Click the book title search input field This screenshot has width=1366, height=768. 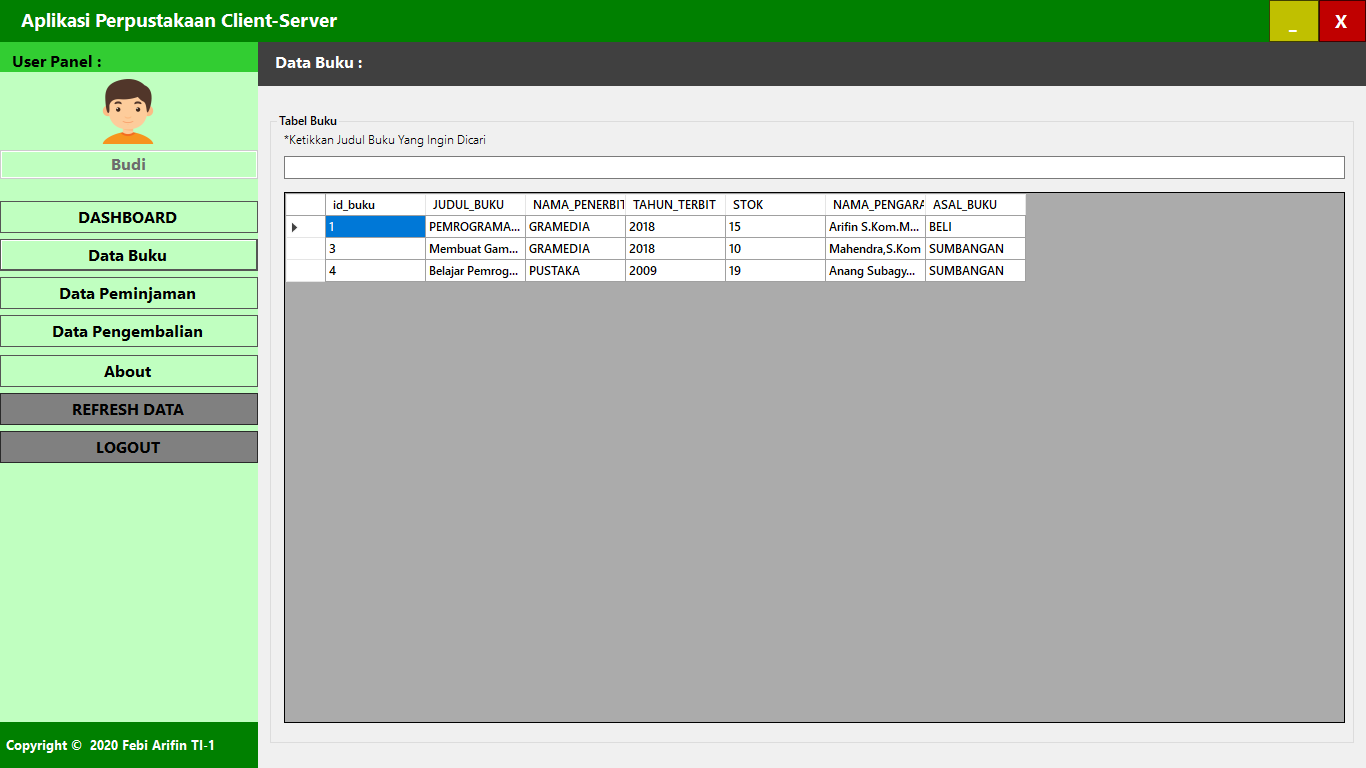tap(812, 167)
